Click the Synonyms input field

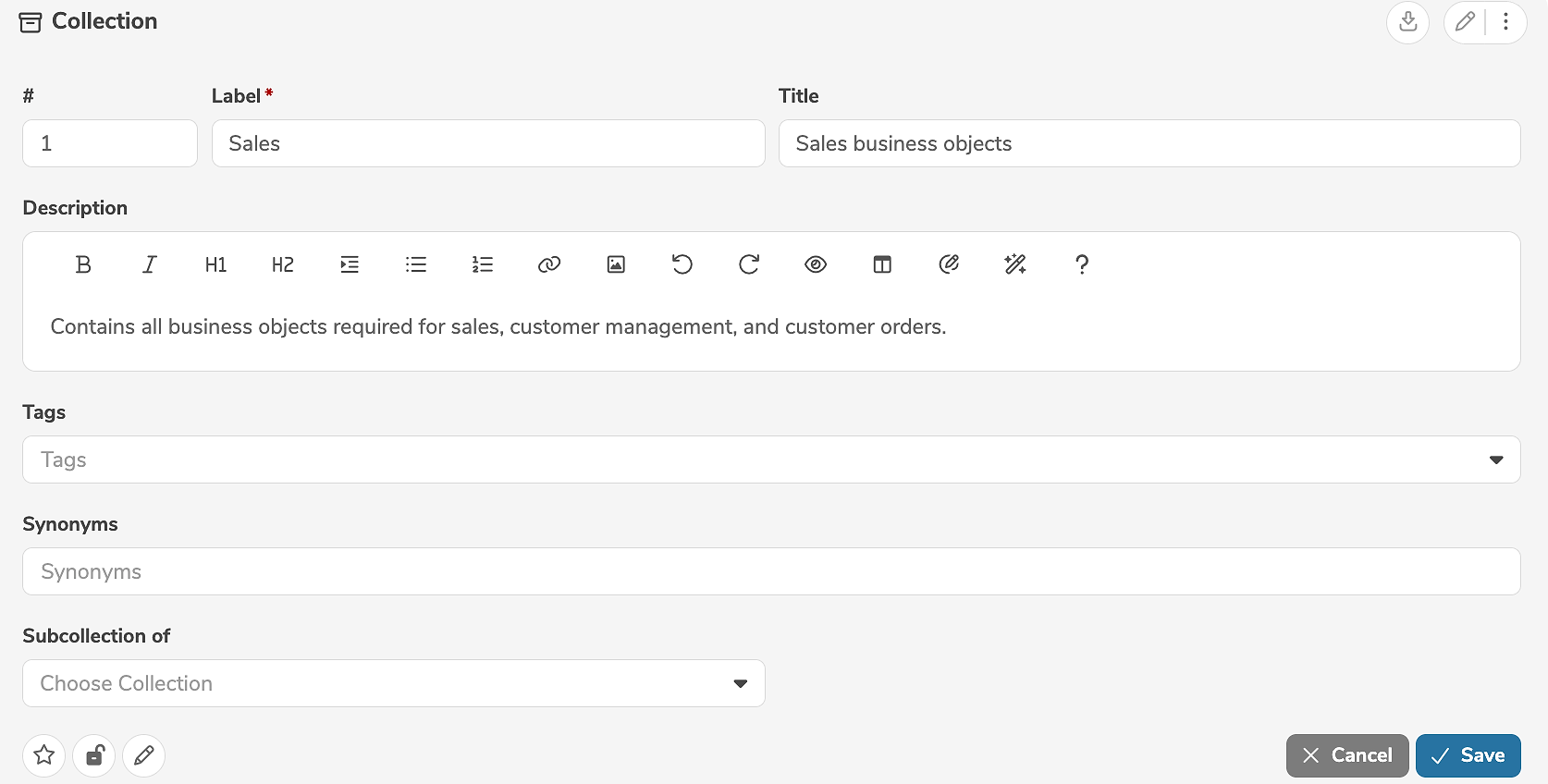click(x=771, y=571)
